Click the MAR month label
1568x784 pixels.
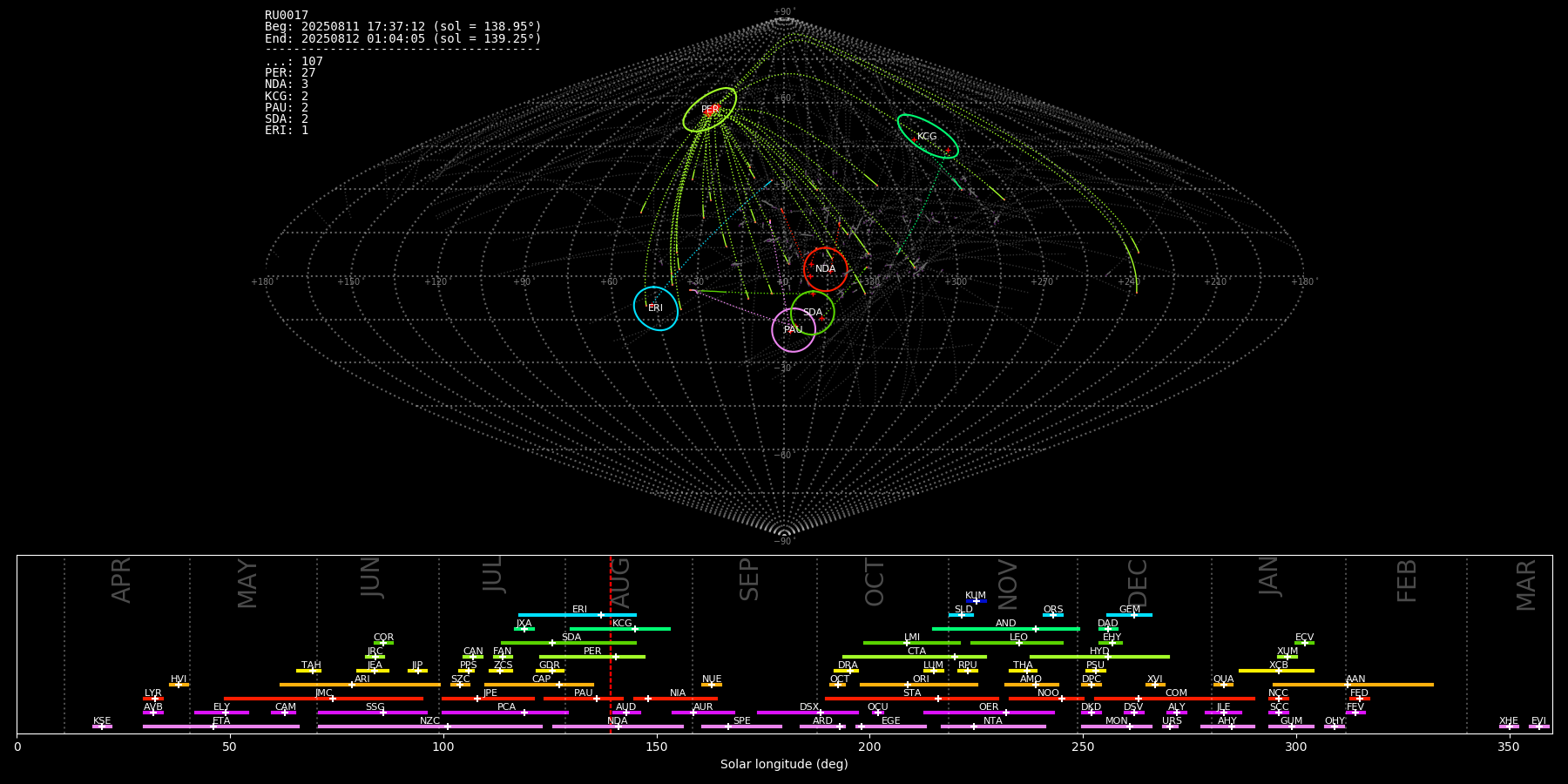[x=1526, y=585]
